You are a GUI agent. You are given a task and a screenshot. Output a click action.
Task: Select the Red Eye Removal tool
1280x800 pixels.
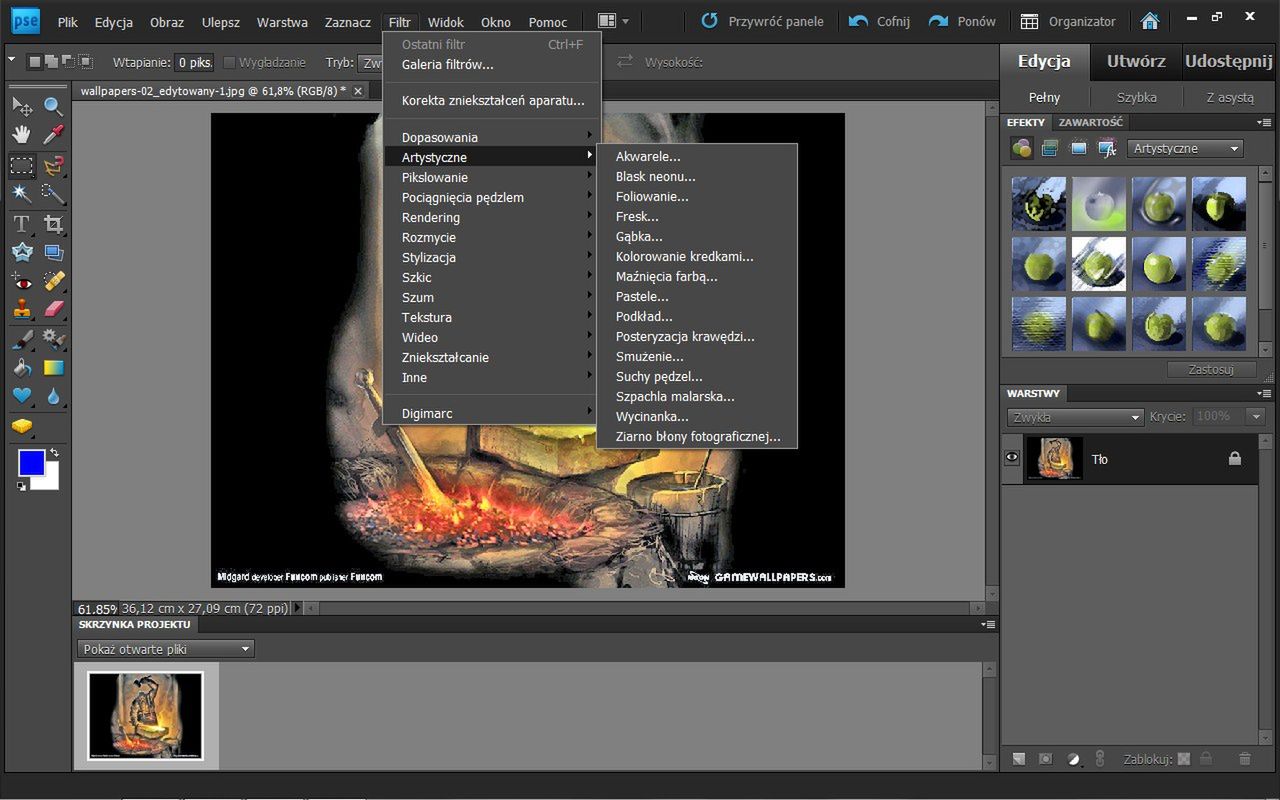[x=21, y=281]
